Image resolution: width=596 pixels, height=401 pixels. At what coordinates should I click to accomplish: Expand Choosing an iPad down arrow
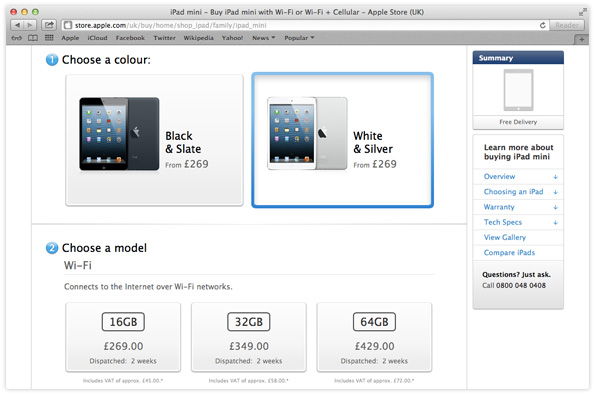click(x=555, y=192)
